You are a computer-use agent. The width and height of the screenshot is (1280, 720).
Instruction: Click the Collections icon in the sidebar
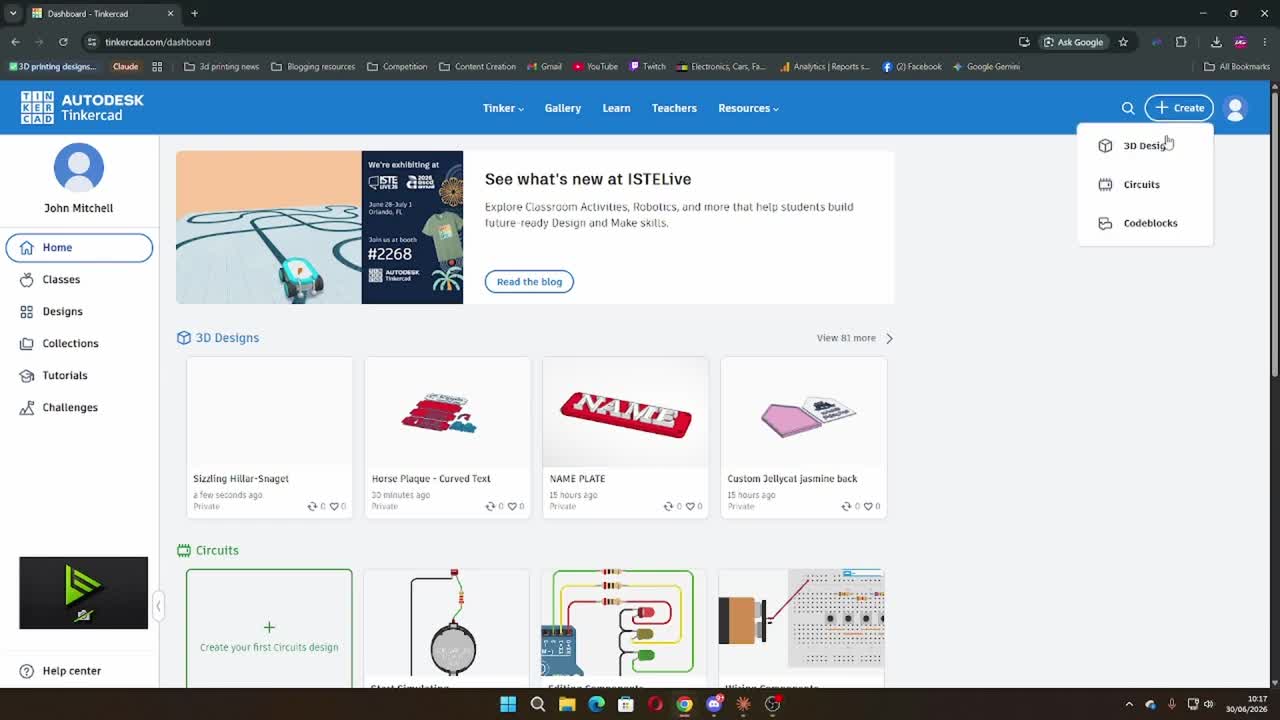click(x=26, y=344)
